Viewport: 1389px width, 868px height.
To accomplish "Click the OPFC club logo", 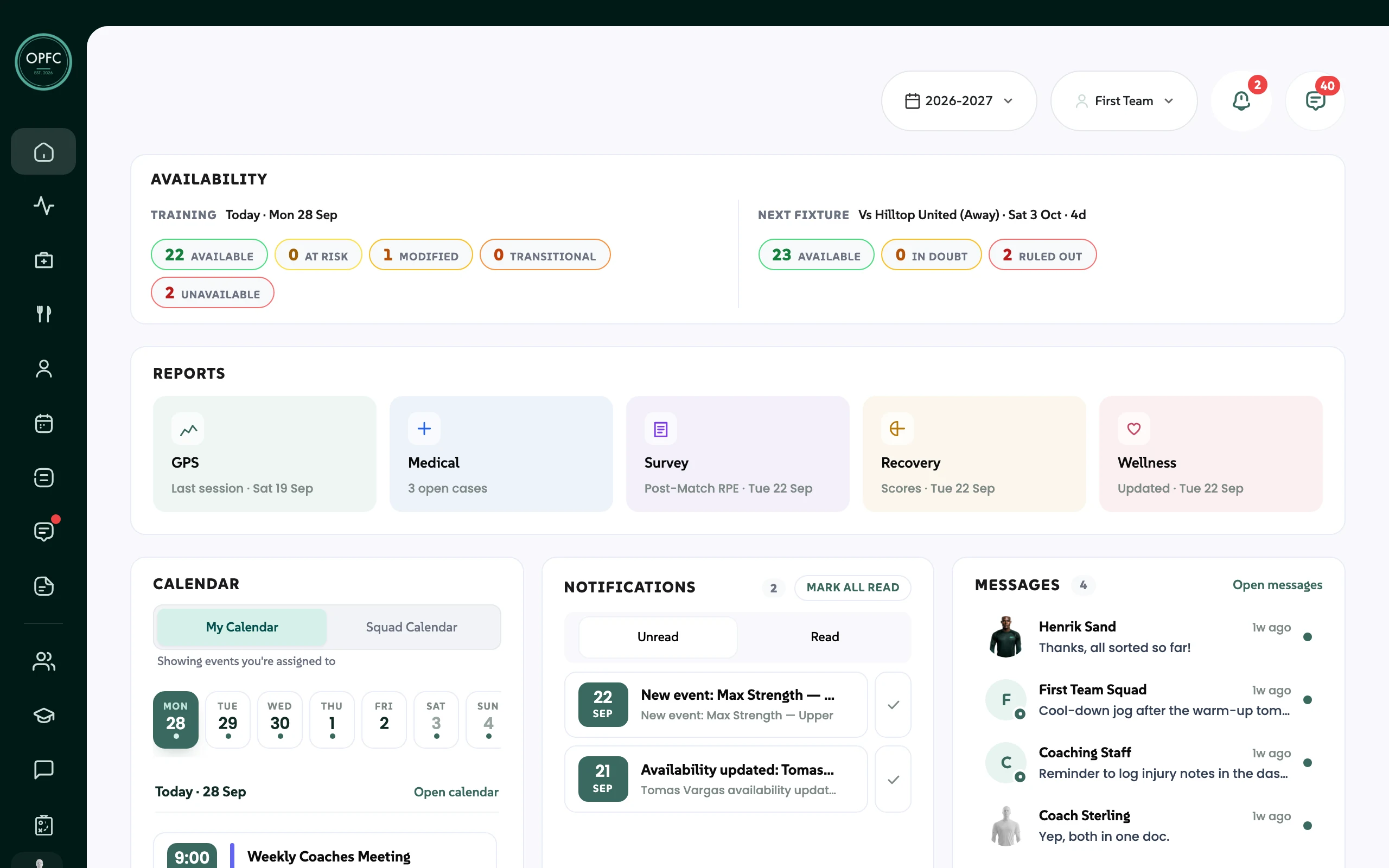I will (x=43, y=62).
